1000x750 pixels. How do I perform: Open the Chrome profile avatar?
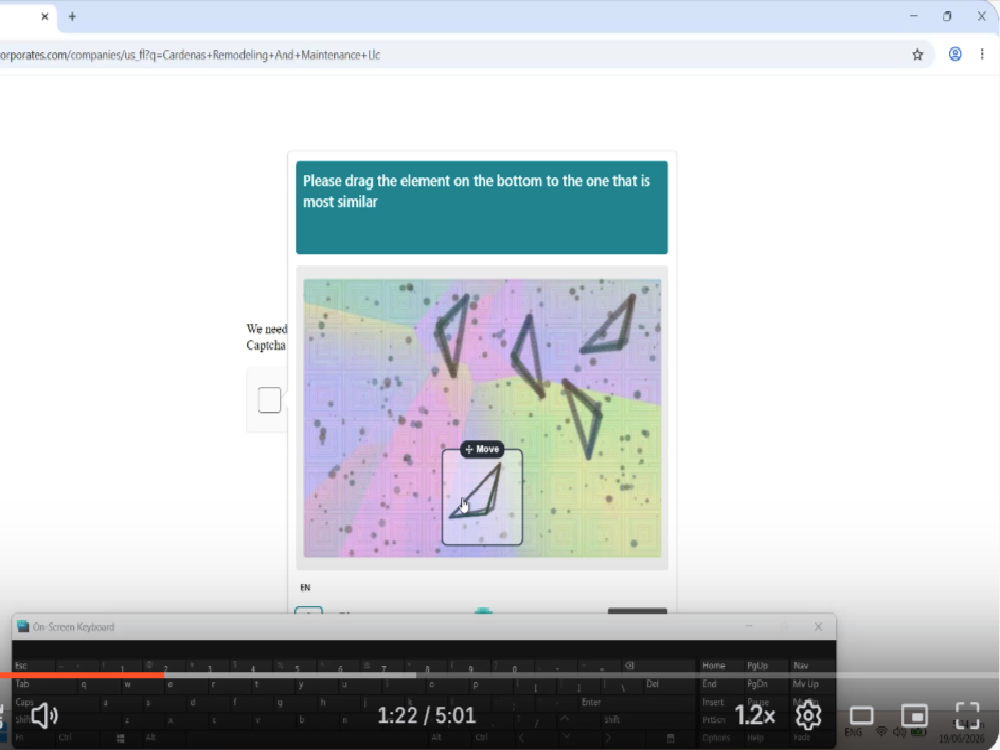(955, 54)
